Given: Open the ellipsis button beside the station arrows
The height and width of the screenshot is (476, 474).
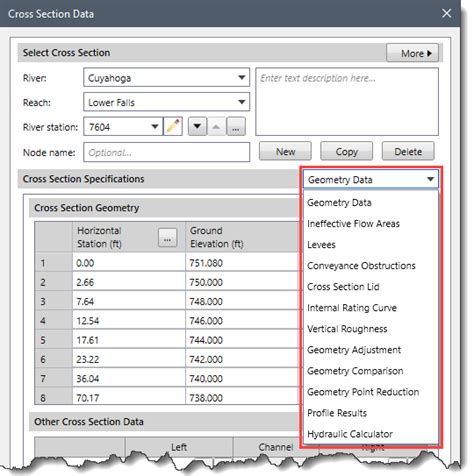Looking at the screenshot, I should pos(236,127).
